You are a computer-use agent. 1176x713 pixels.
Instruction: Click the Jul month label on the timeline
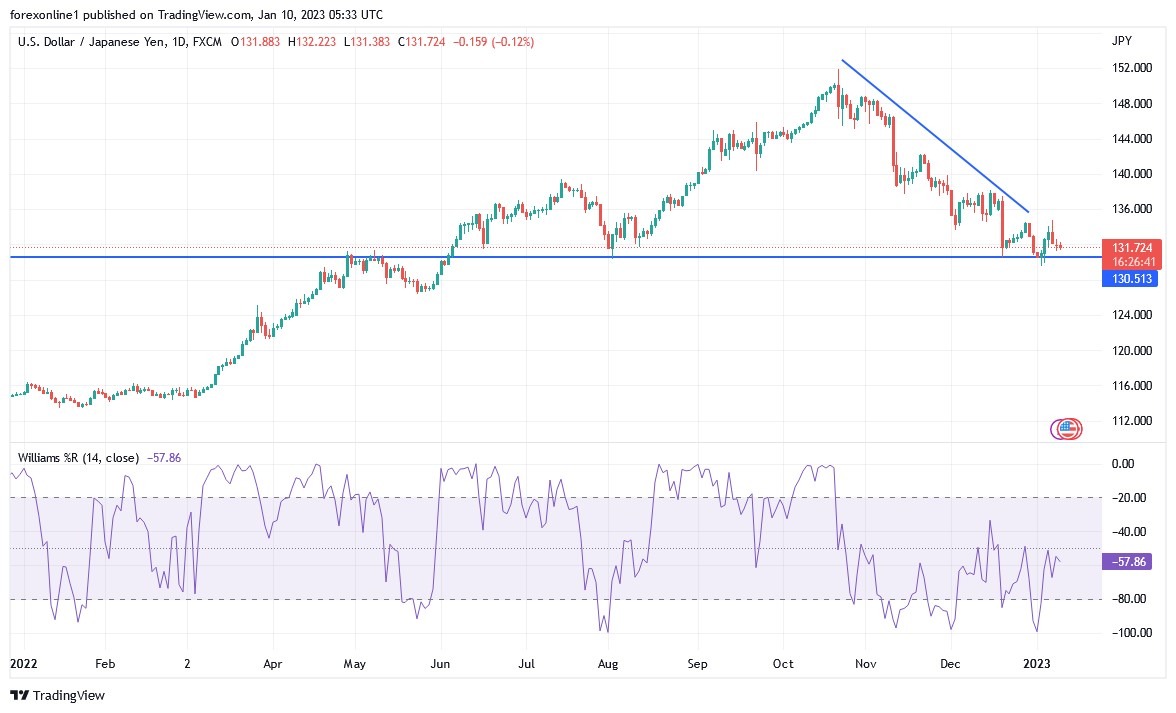coord(526,663)
